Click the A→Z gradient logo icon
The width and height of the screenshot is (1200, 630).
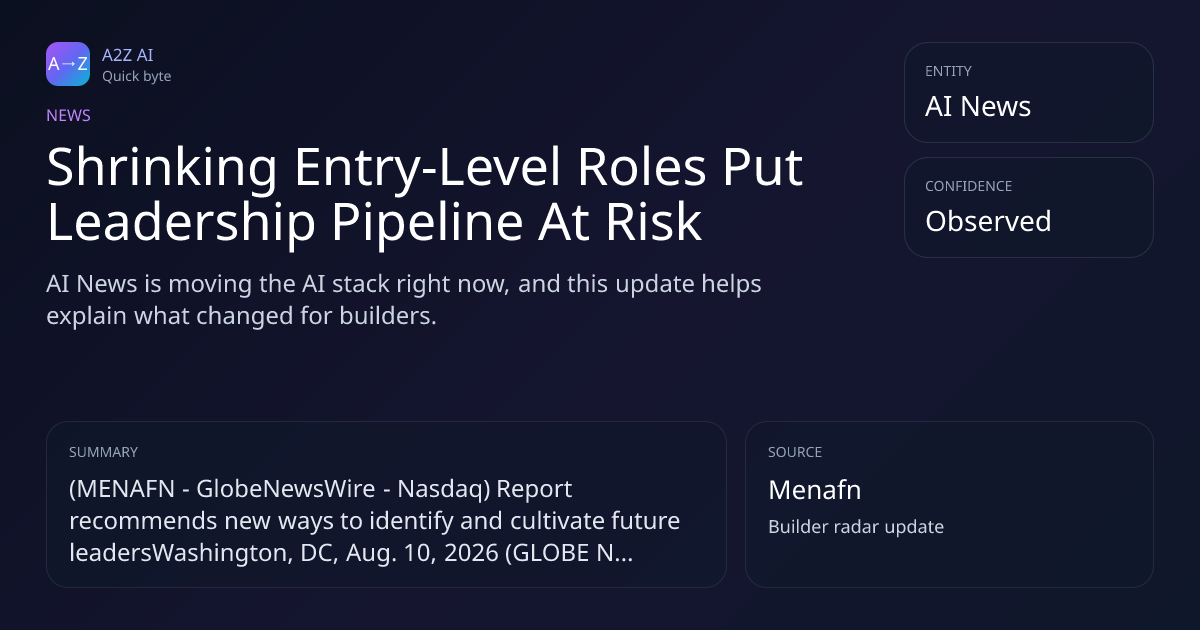pos(68,64)
